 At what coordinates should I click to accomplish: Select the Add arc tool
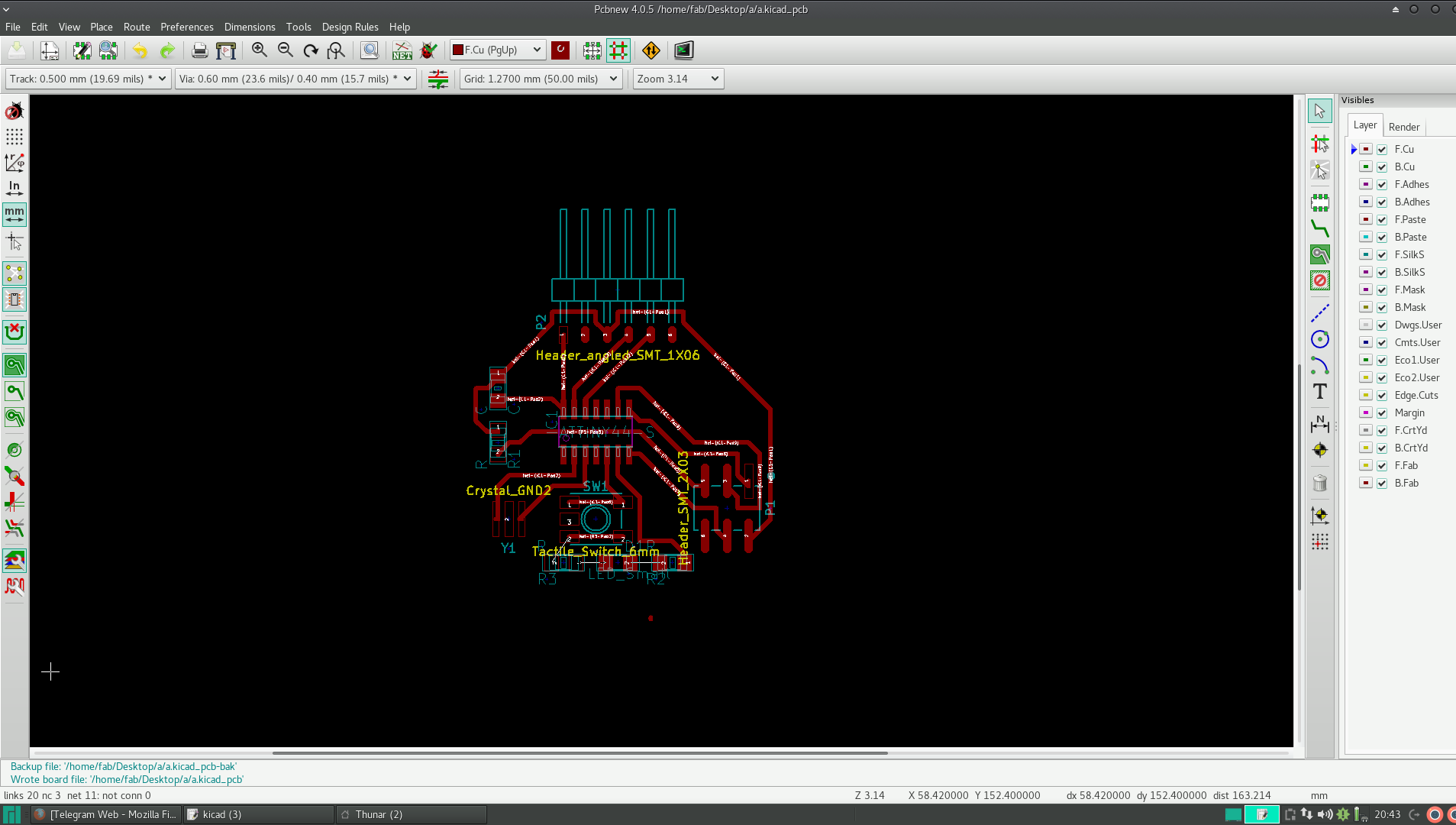(x=1320, y=365)
